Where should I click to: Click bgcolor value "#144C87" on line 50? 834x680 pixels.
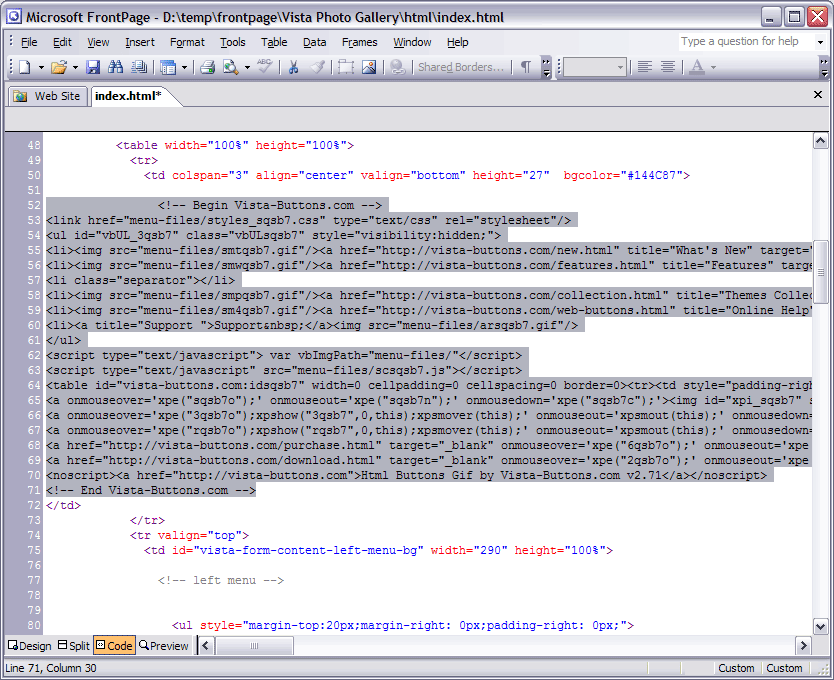point(652,176)
